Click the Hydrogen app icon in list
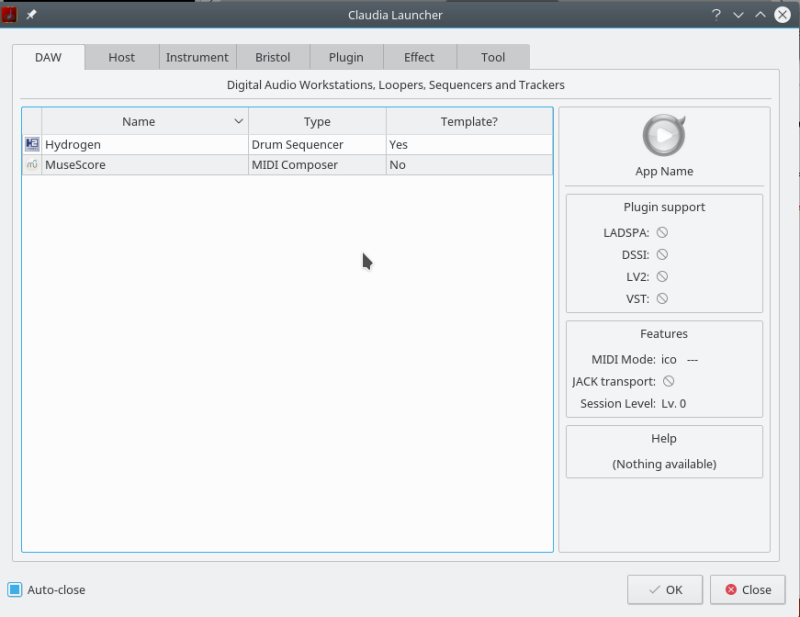 pyautogui.click(x=32, y=144)
